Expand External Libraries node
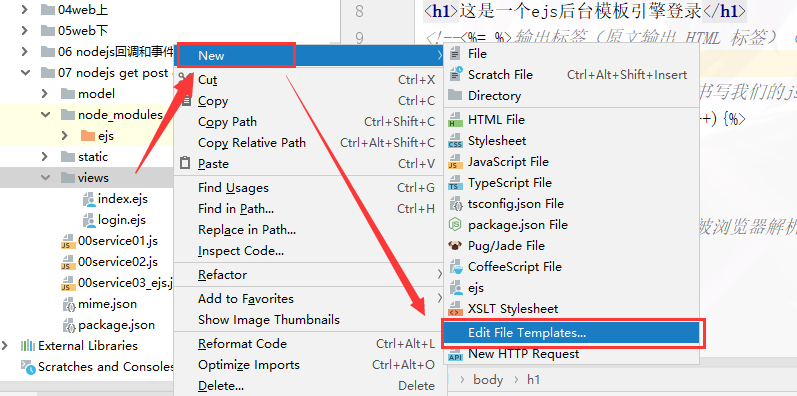Image resolution: width=797 pixels, height=396 pixels. [5, 346]
